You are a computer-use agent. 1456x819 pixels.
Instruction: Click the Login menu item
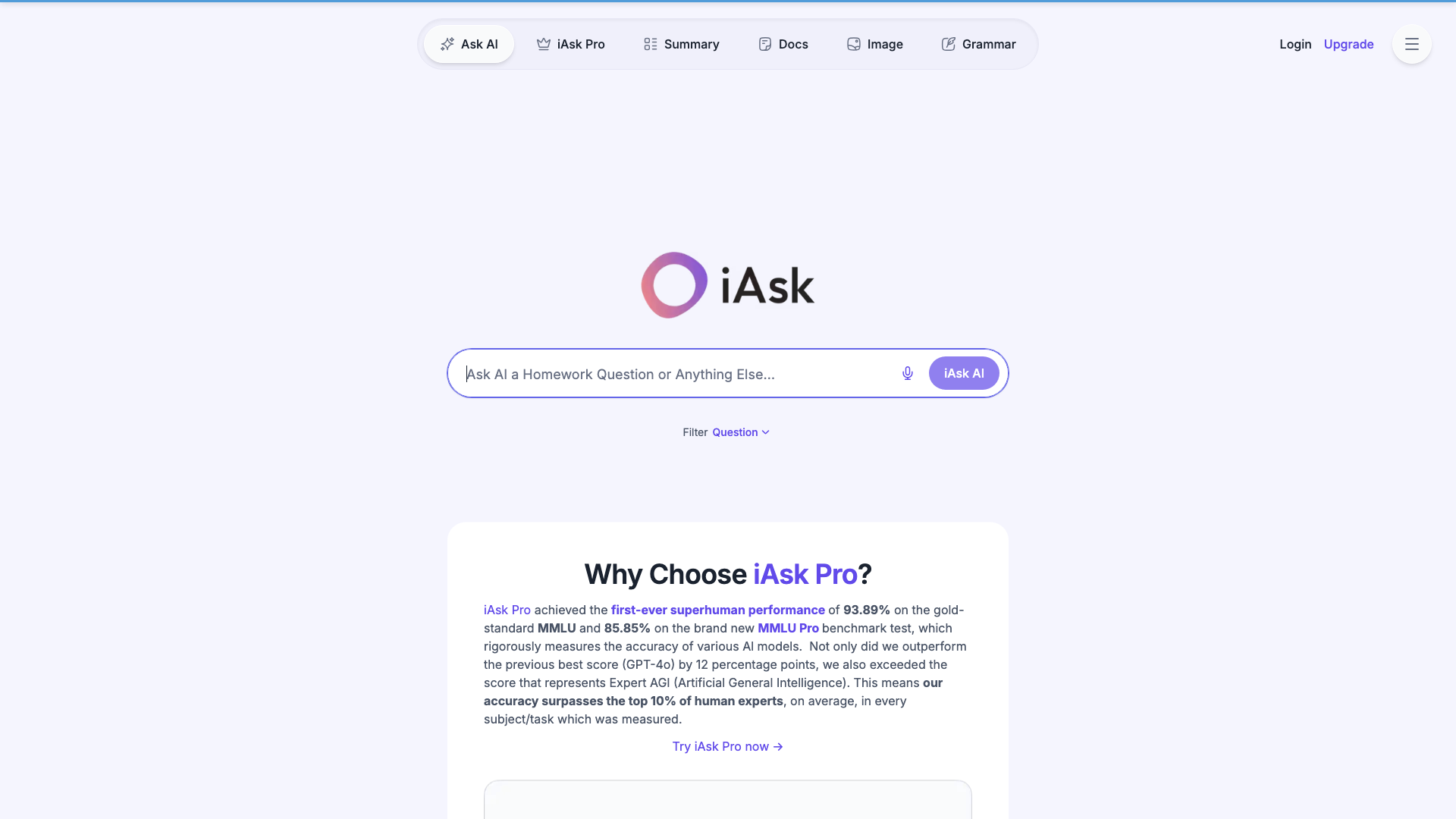1296,44
